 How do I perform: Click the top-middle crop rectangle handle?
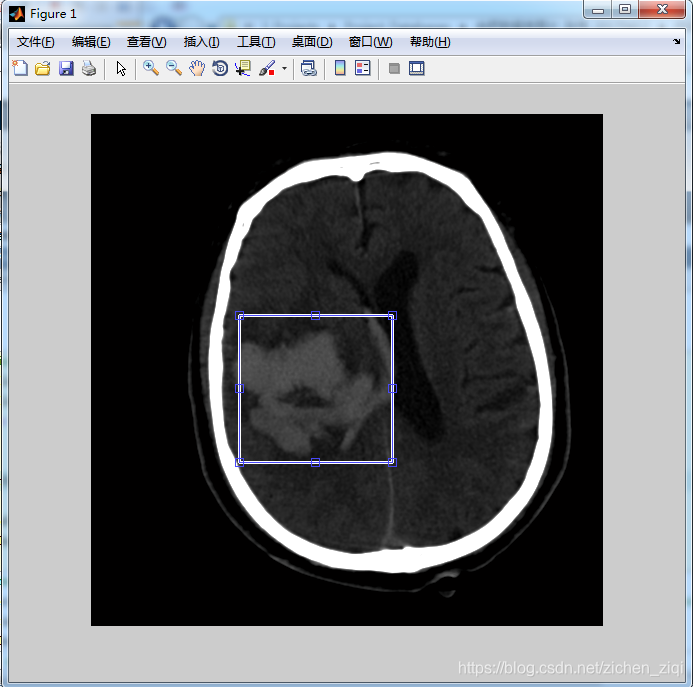coord(316,316)
